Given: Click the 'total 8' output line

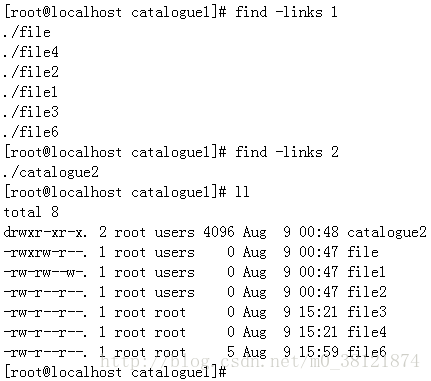Looking at the screenshot, I should pos(31,212).
